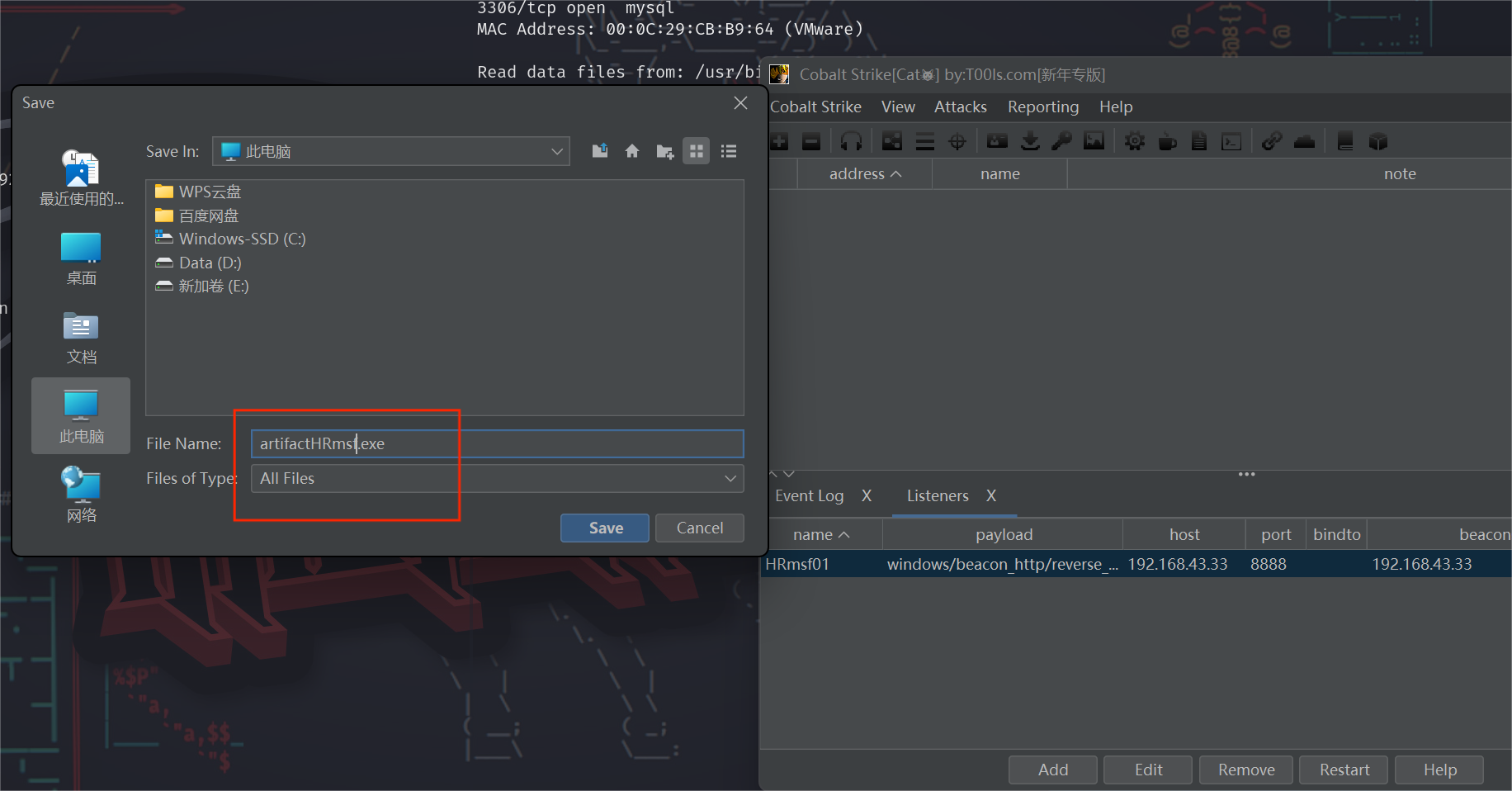Go up one folder level in Save dialog
Image resolution: width=1512 pixels, height=791 pixels.
pyautogui.click(x=600, y=151)
